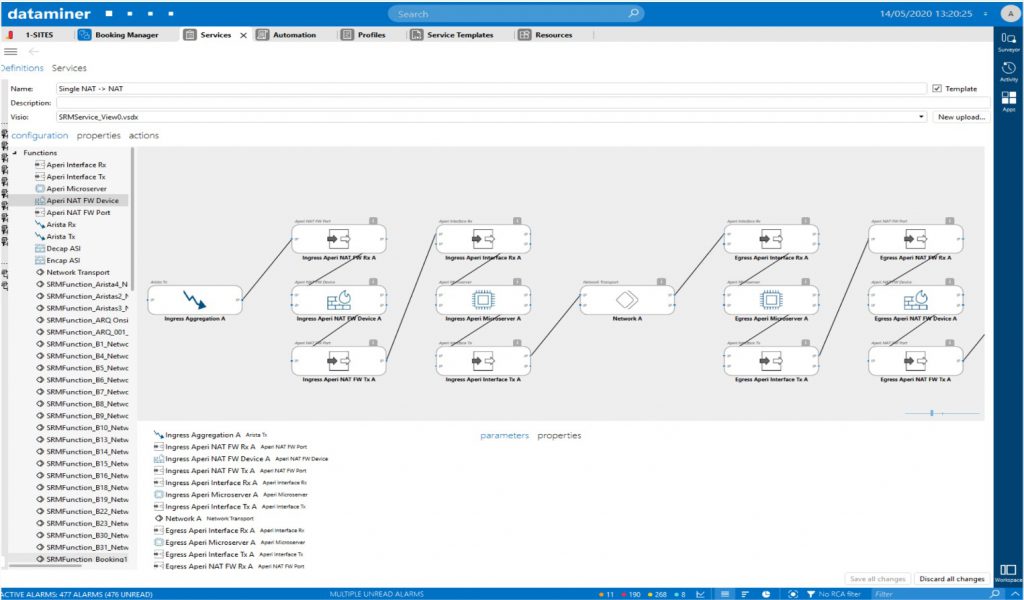
Task: Select the Ingress Aperi Microserver A node
Action: (x=483, y=300)
